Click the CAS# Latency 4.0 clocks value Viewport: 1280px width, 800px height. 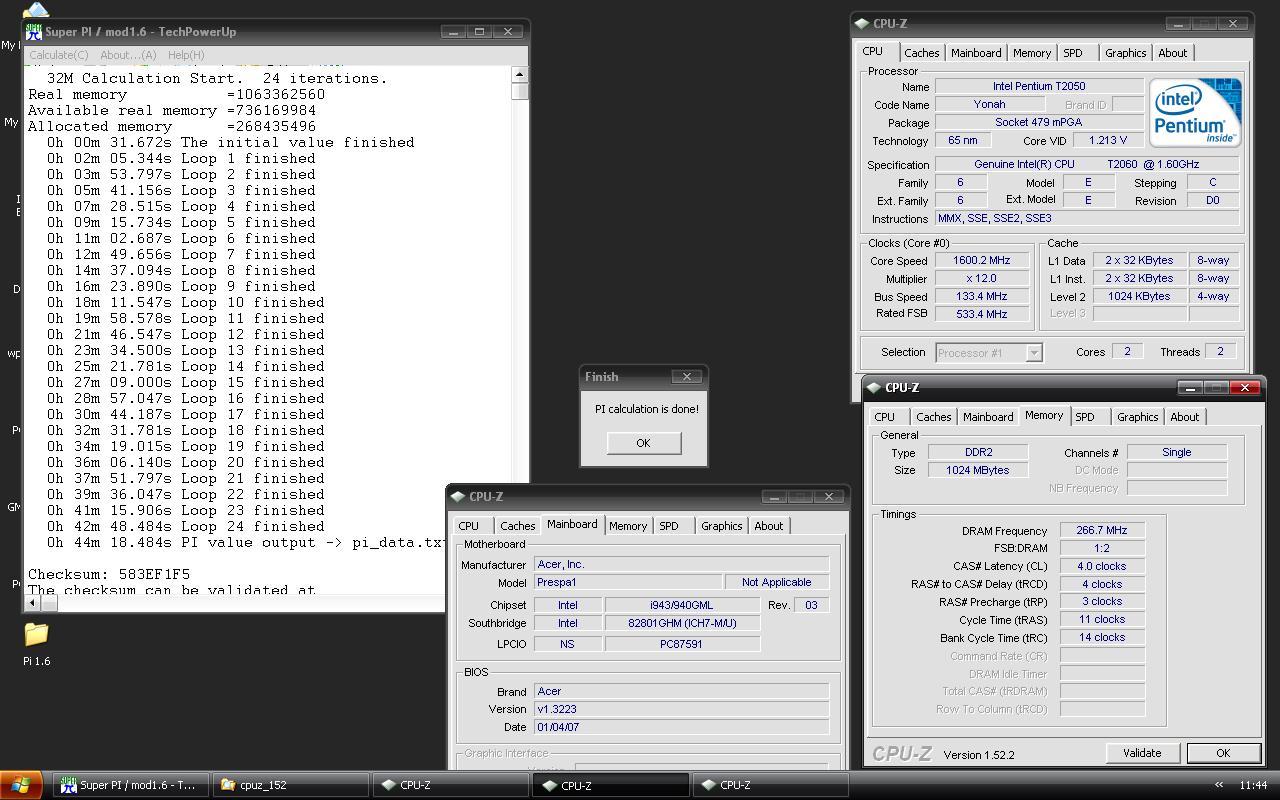(x=1102, y=566)
